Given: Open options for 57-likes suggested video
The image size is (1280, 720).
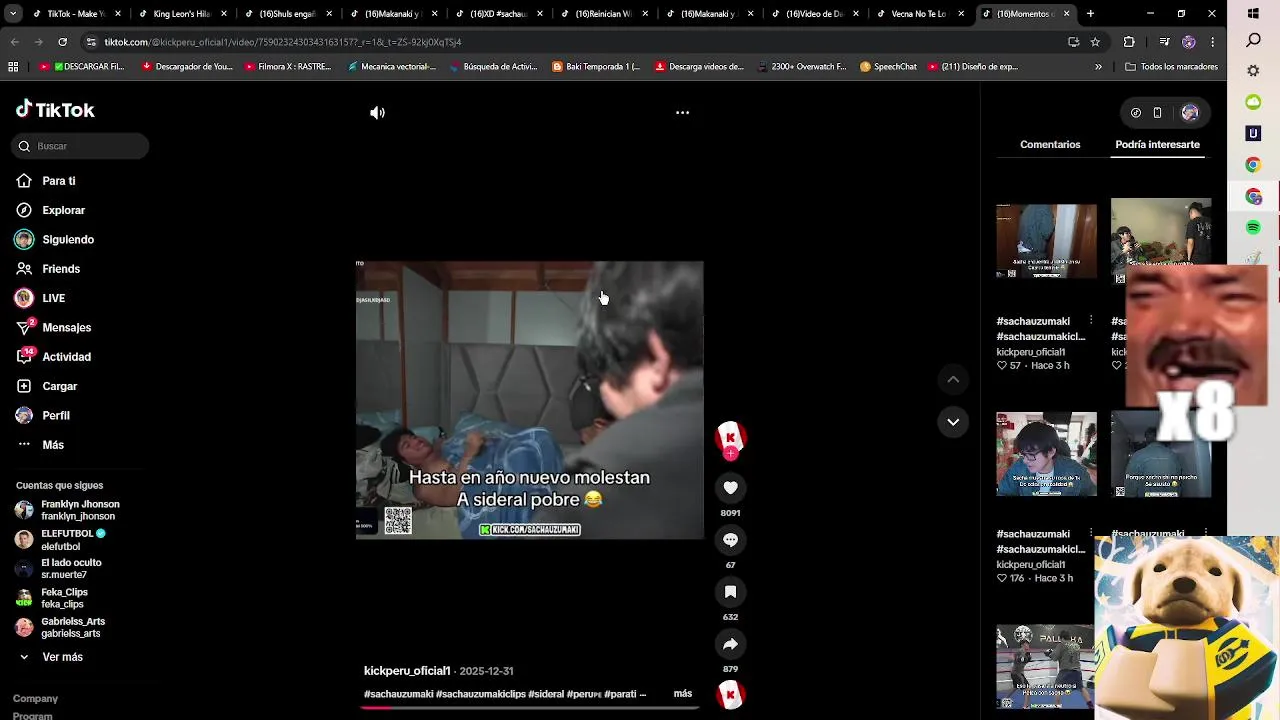Looking at the screenshot, I should [x=1091, y=321].
